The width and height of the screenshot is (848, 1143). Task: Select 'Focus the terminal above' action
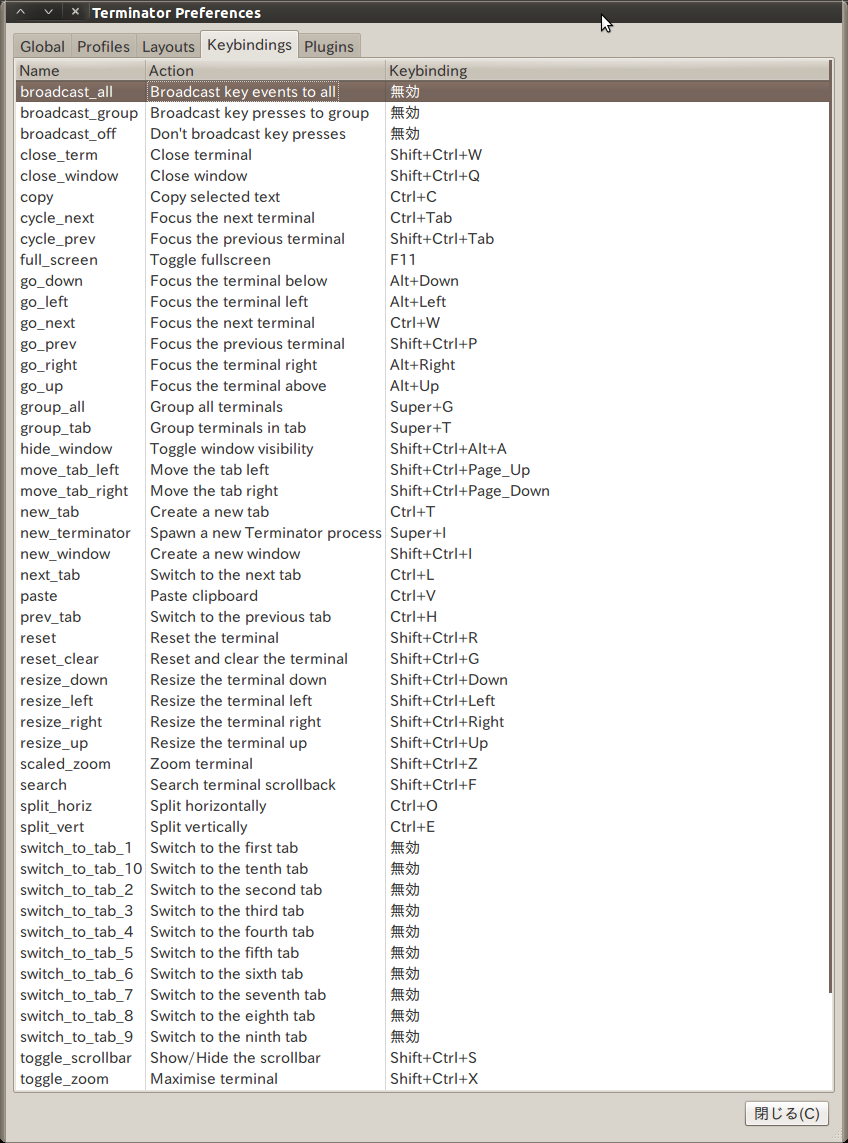point(238,386)
